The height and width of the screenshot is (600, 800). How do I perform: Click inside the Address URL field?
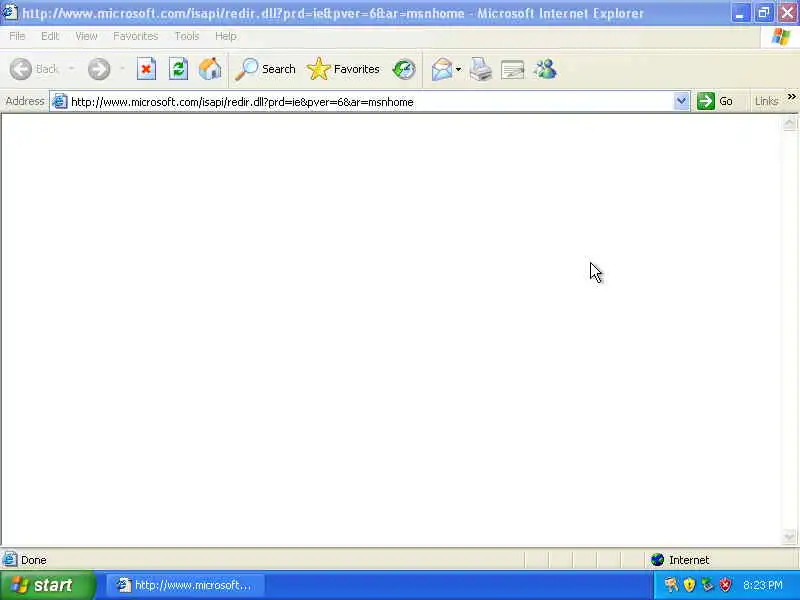pos(370,102)
